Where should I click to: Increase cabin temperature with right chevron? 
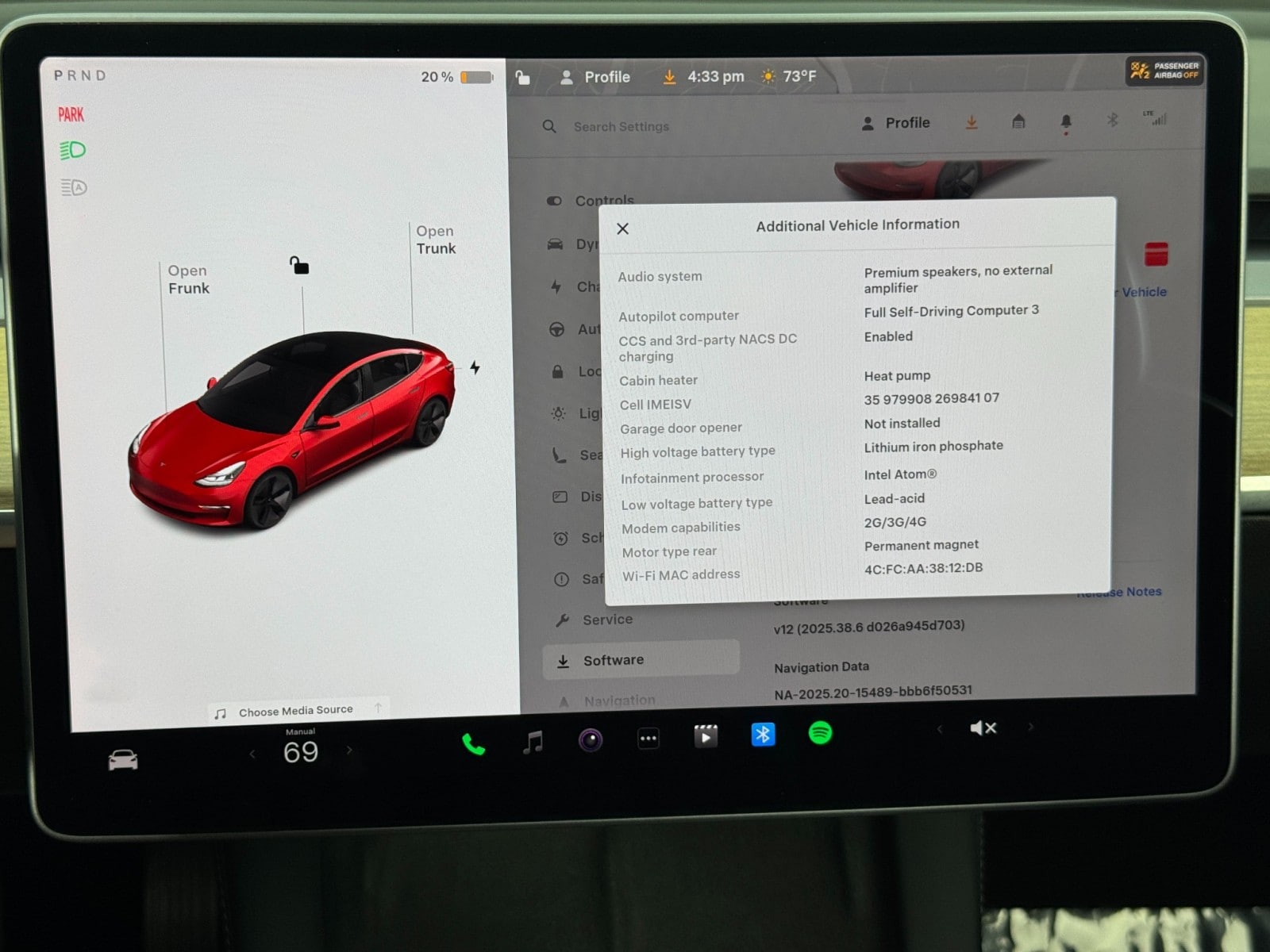349,750
